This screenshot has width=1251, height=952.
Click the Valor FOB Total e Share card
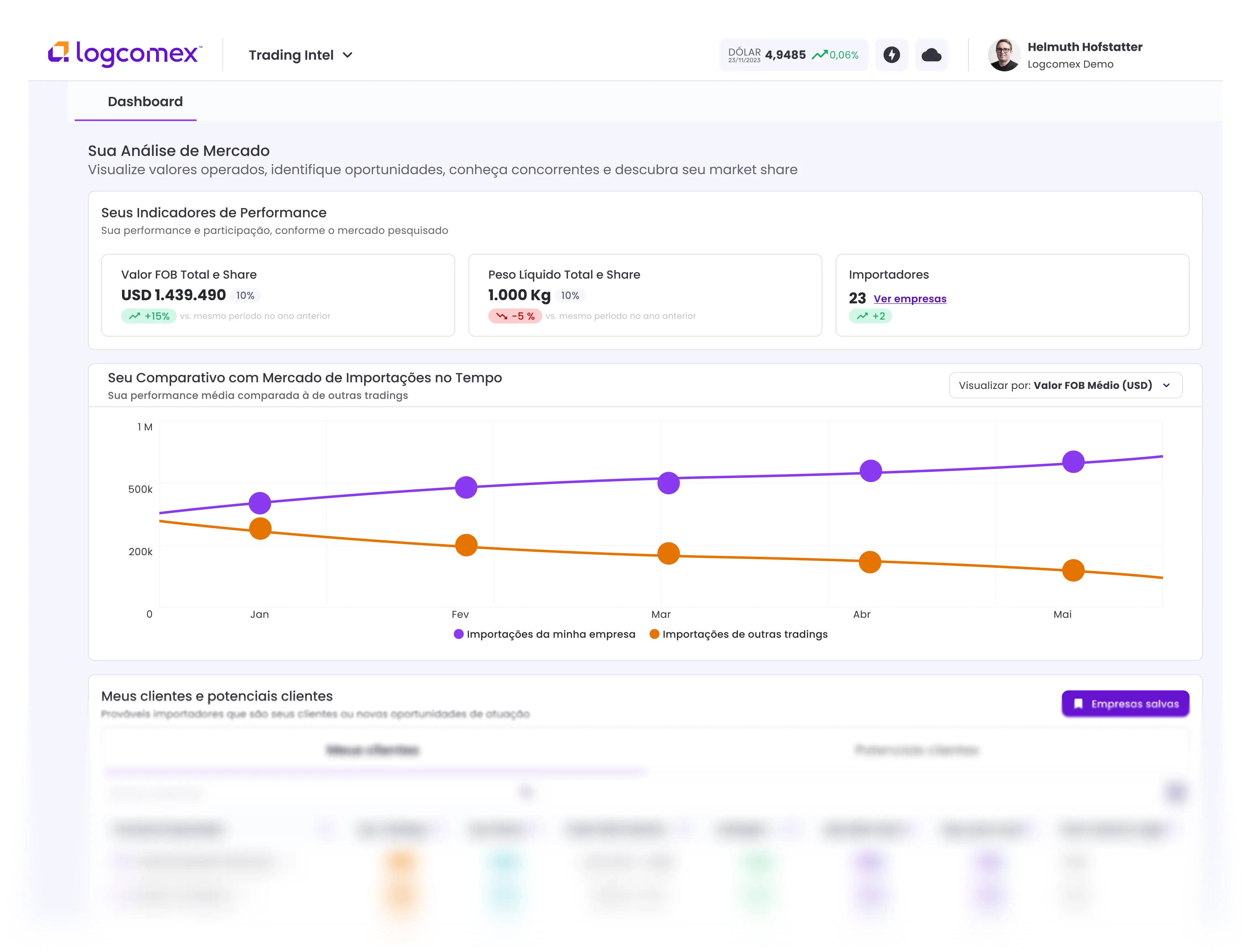point(278,295)
